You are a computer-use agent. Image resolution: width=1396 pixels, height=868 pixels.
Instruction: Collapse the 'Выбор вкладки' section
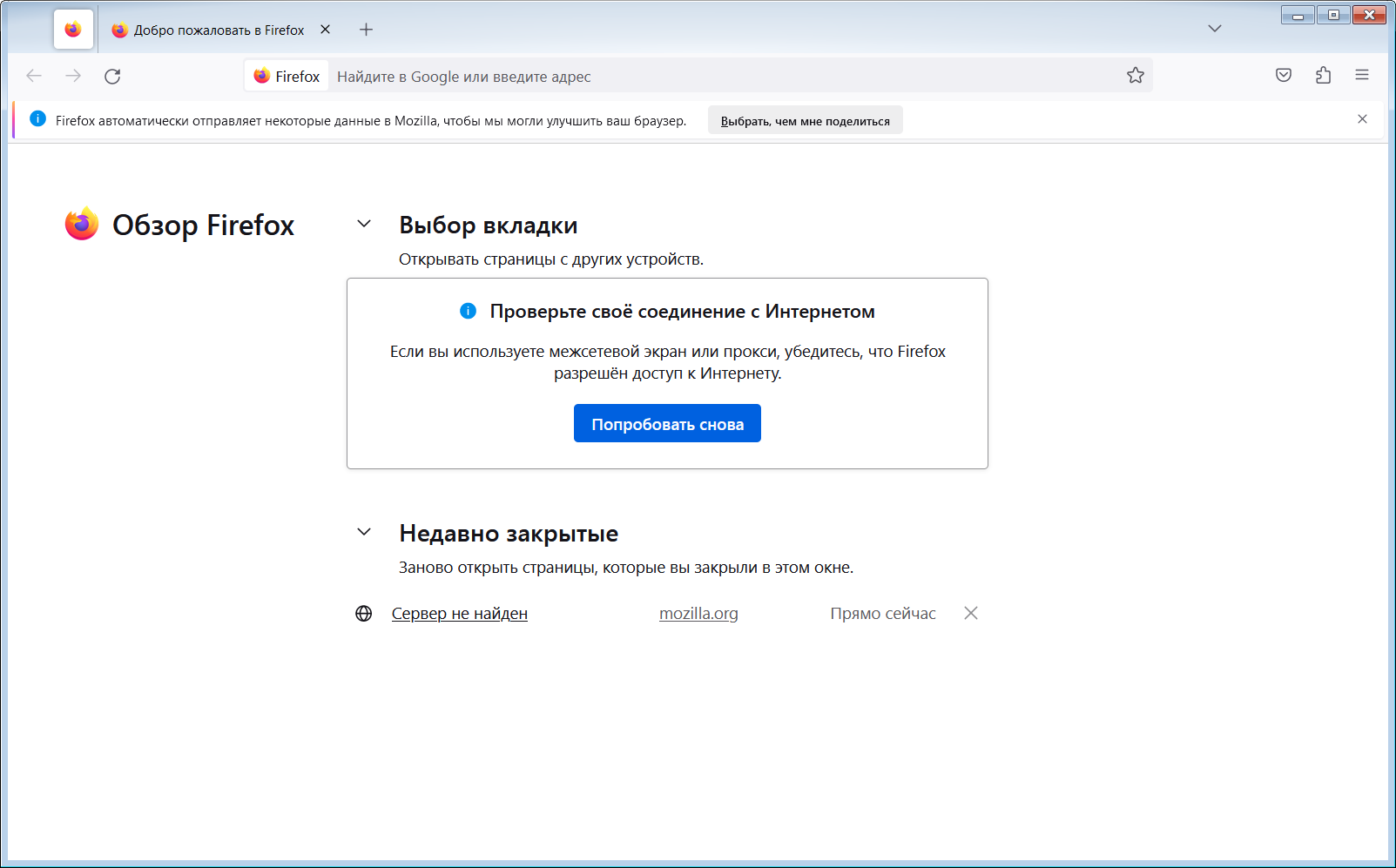364,225
